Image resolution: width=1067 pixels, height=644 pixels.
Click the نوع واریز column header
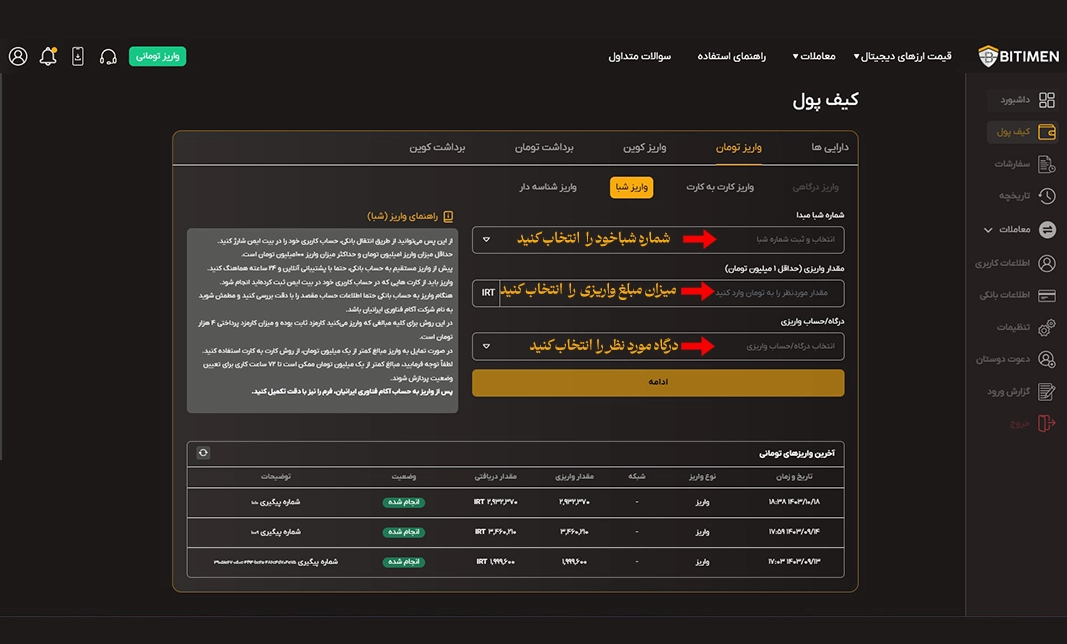(702, 477)
